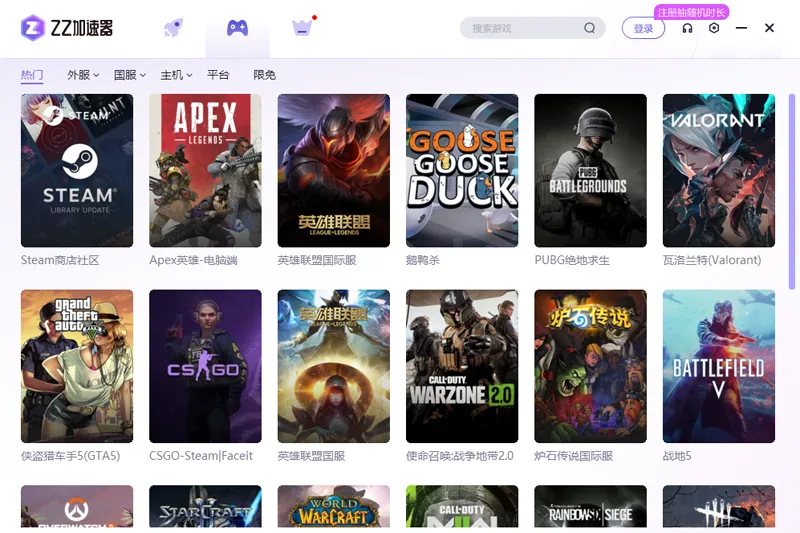
Task: Open the 主机 console dropdown
Action: click(x=176, y=75)
